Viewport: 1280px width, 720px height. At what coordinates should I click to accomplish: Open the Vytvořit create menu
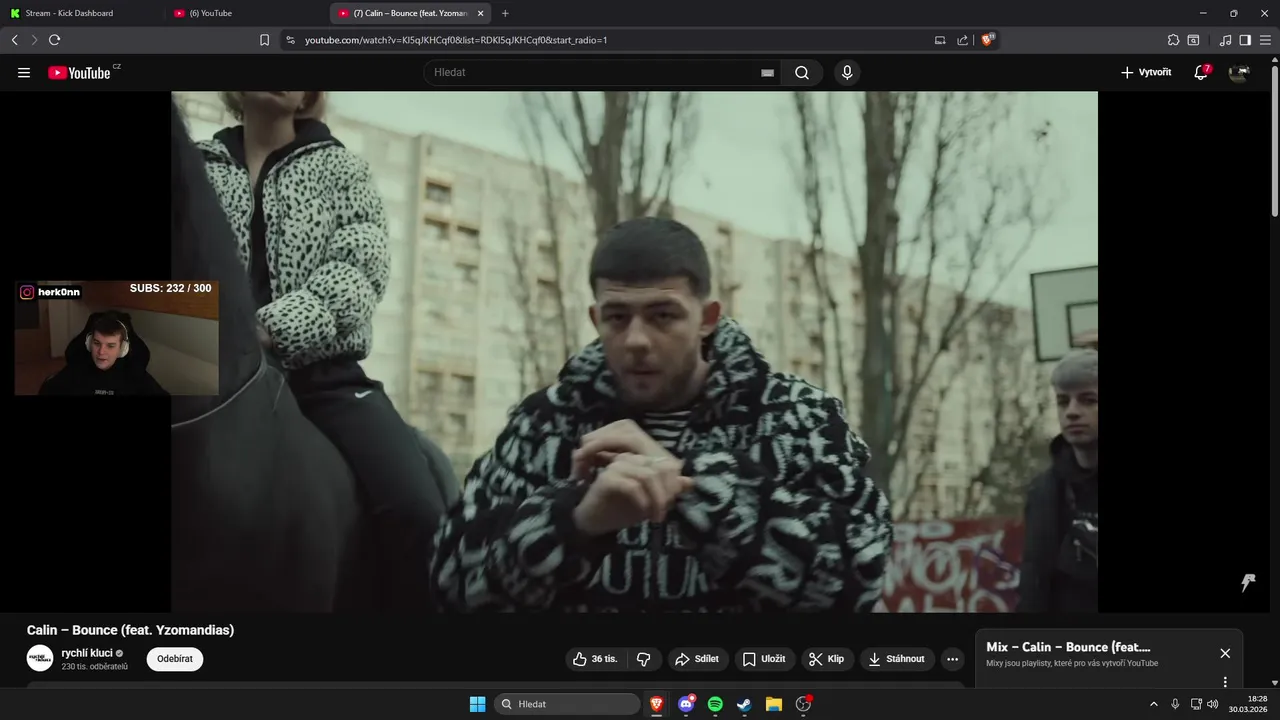click(x=1146, y=72)
